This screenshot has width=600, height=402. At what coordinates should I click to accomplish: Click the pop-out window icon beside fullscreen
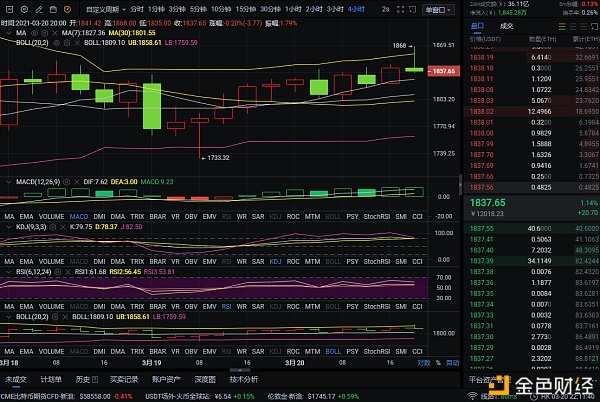(412, 9)
